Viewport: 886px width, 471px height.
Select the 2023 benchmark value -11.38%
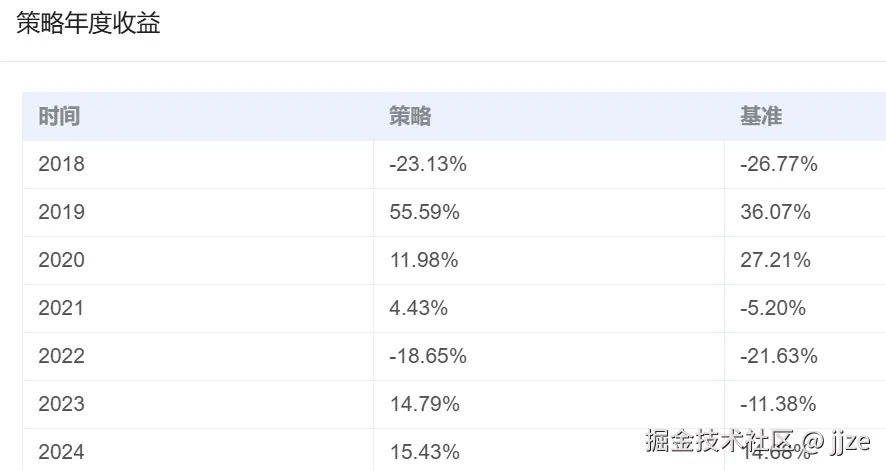(x=779, y=404)
